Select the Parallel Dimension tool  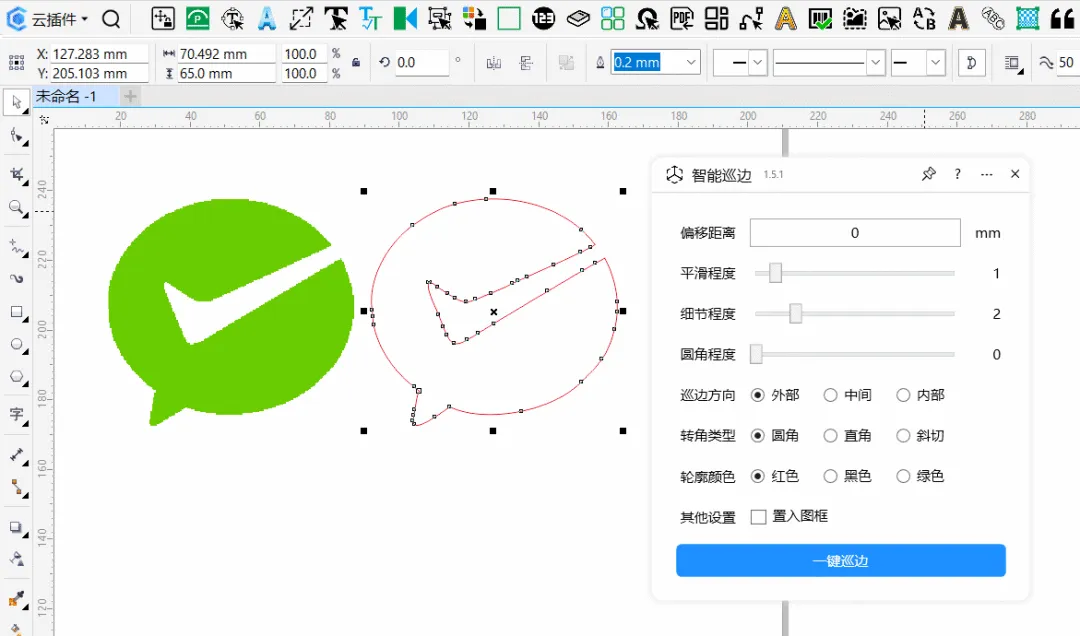pyautogui.click(x=17, y=455)
